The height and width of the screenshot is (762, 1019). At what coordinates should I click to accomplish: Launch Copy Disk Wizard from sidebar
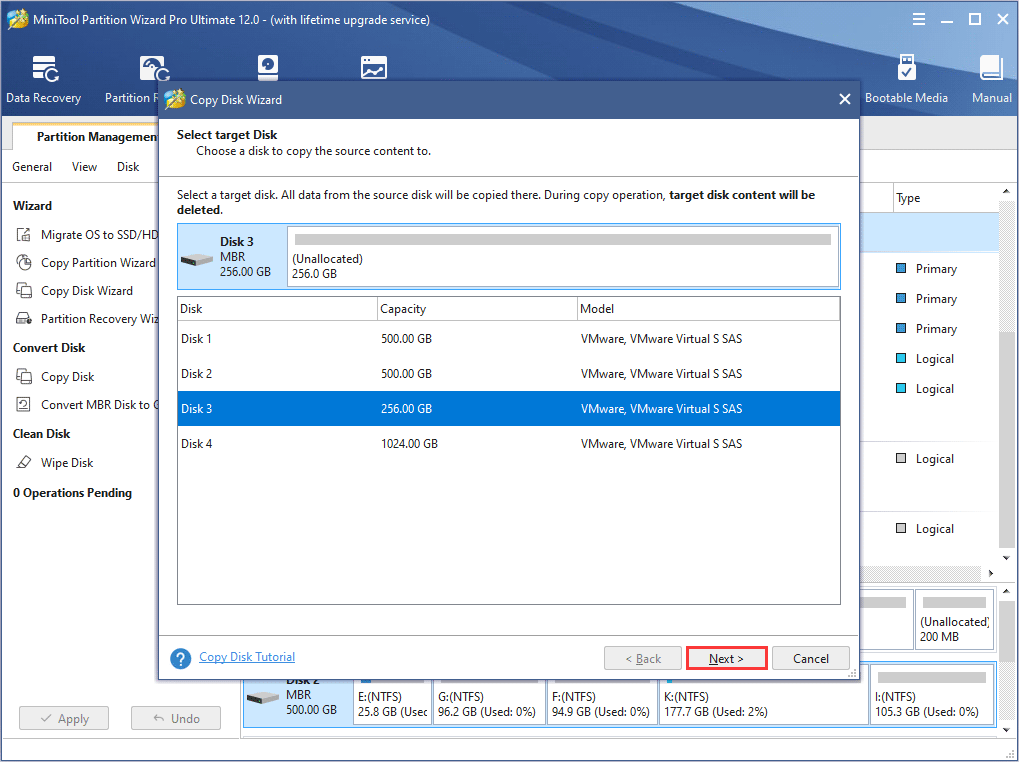(74, 290)
